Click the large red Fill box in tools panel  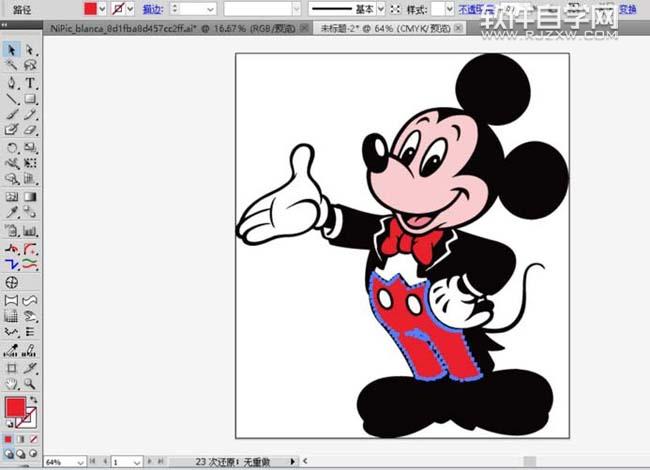tap(15, 407)
